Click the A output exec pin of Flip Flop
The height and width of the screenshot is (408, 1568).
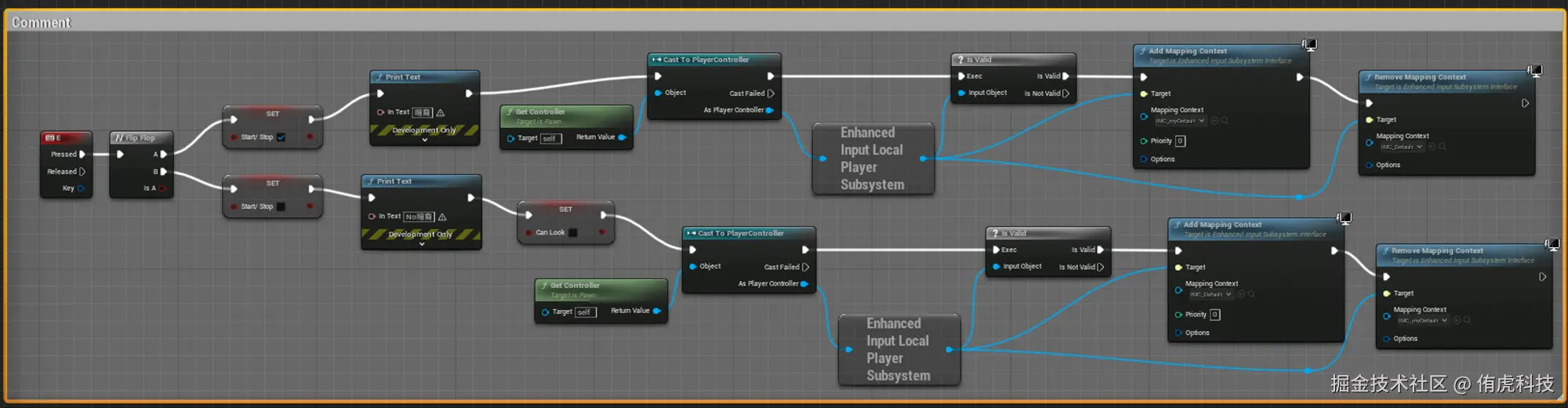[x=163, y=155]
